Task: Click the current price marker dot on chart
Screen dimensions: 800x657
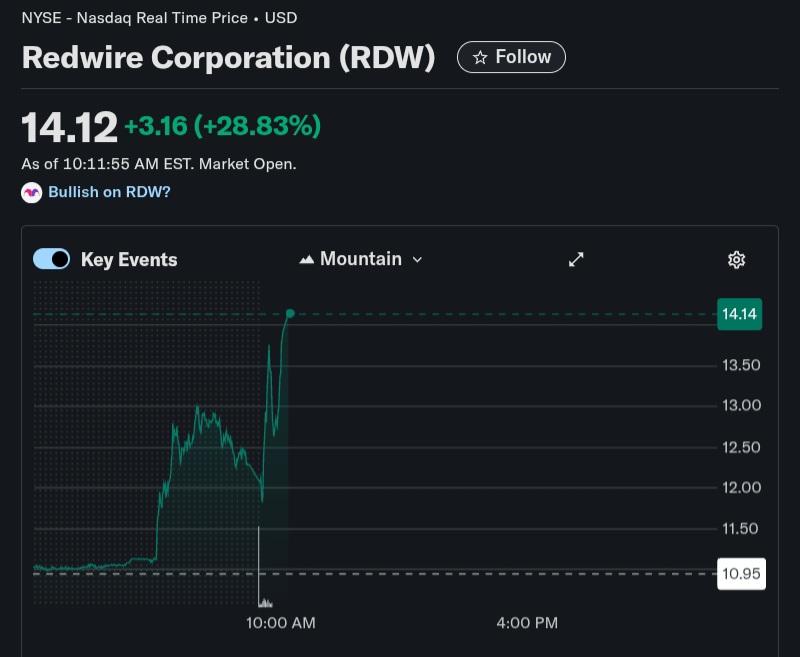Action: pos(290,313)
